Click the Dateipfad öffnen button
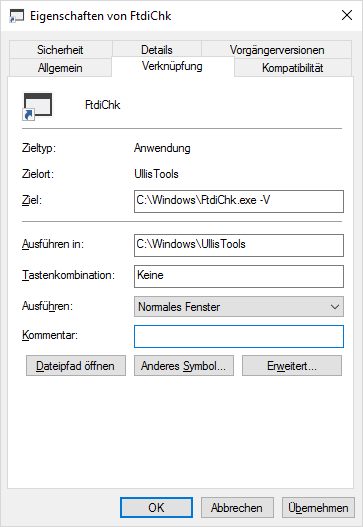Screen dimensions: 363x527 (x=76, y=366)
